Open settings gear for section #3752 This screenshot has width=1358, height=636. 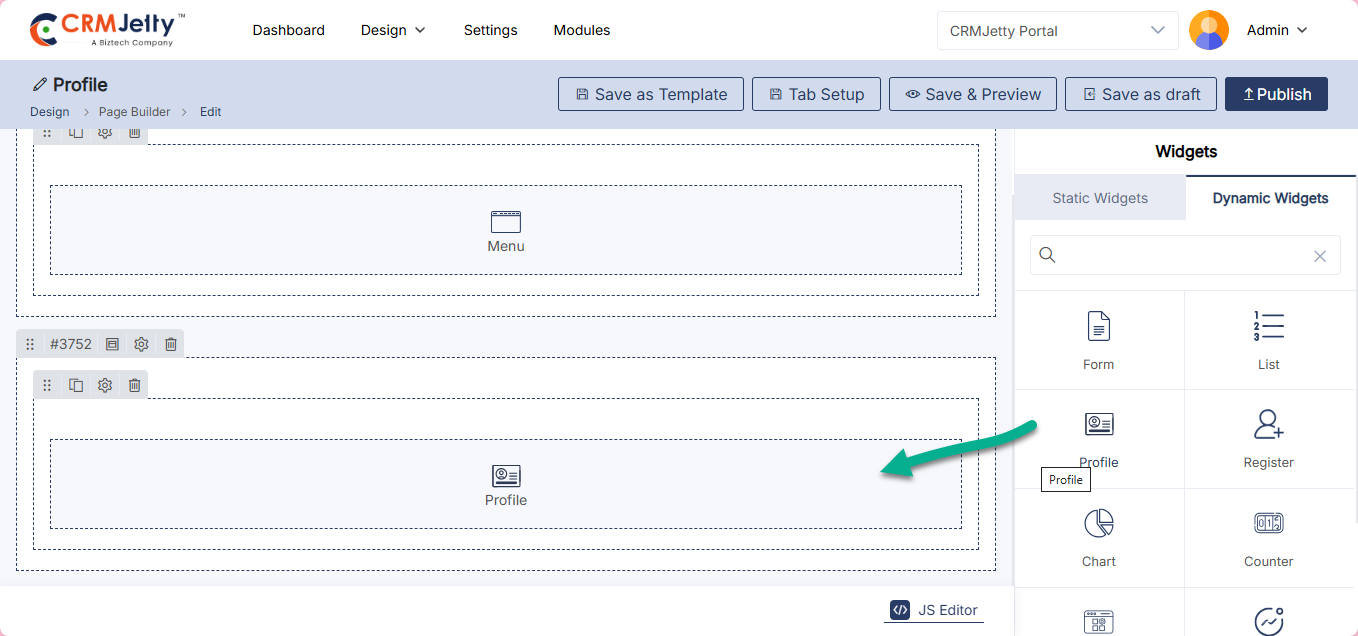[141, 344]
